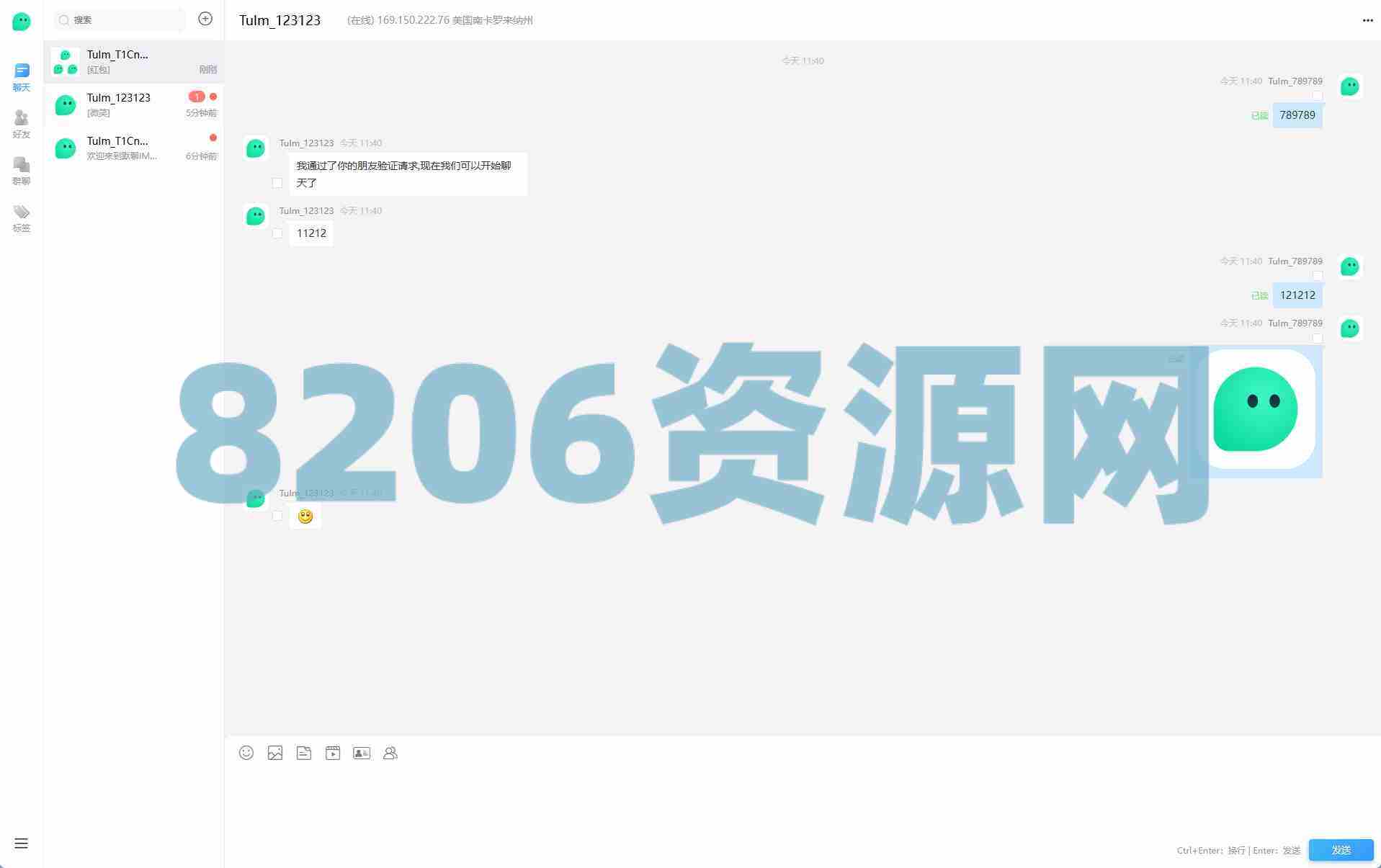Viewport: 1381px width, 868px height.
Task: Click the two-person icon in message toolbar
Action: point(390,753)
